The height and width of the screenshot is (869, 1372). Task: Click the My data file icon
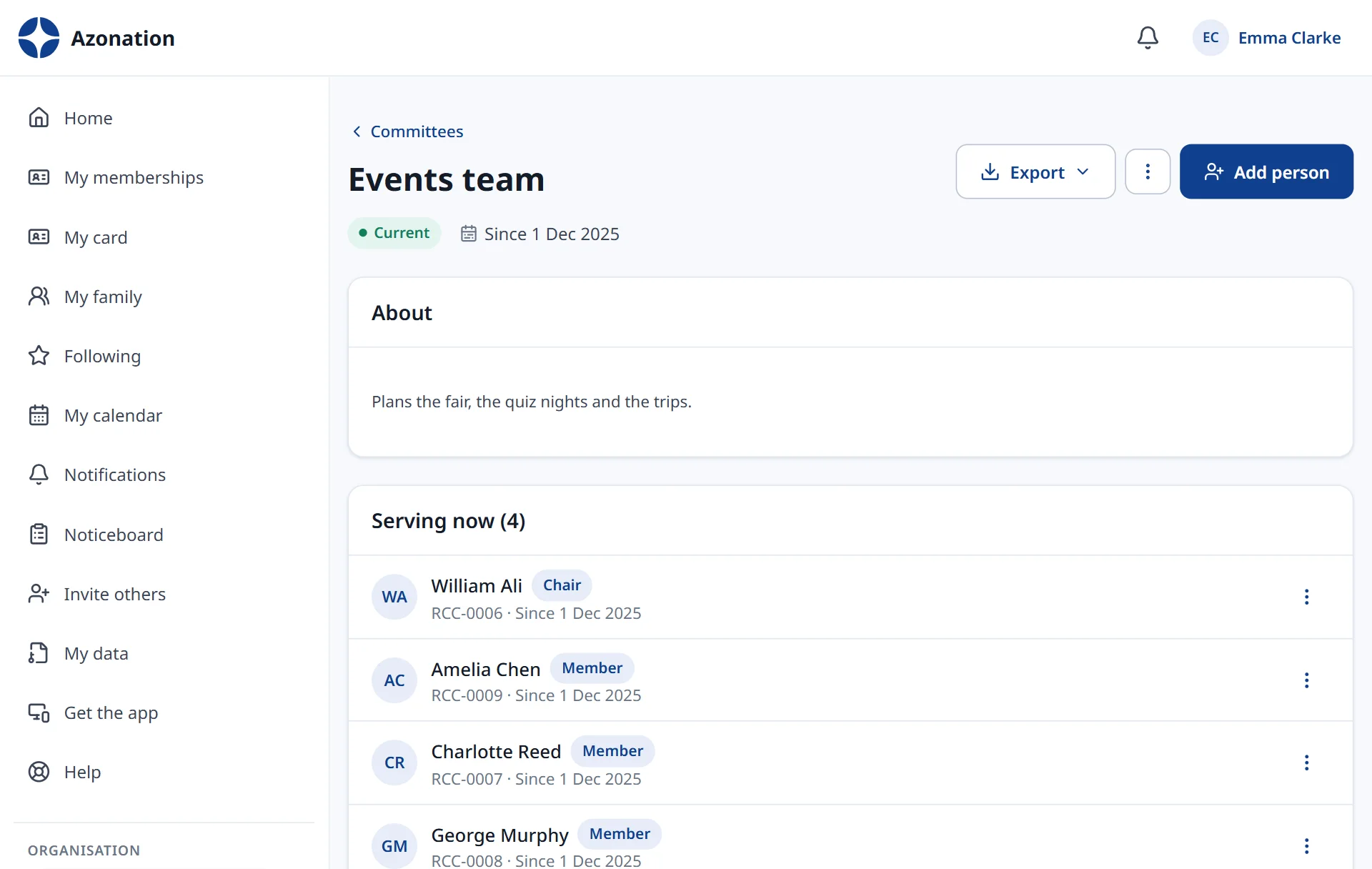(x=39, y=653)
